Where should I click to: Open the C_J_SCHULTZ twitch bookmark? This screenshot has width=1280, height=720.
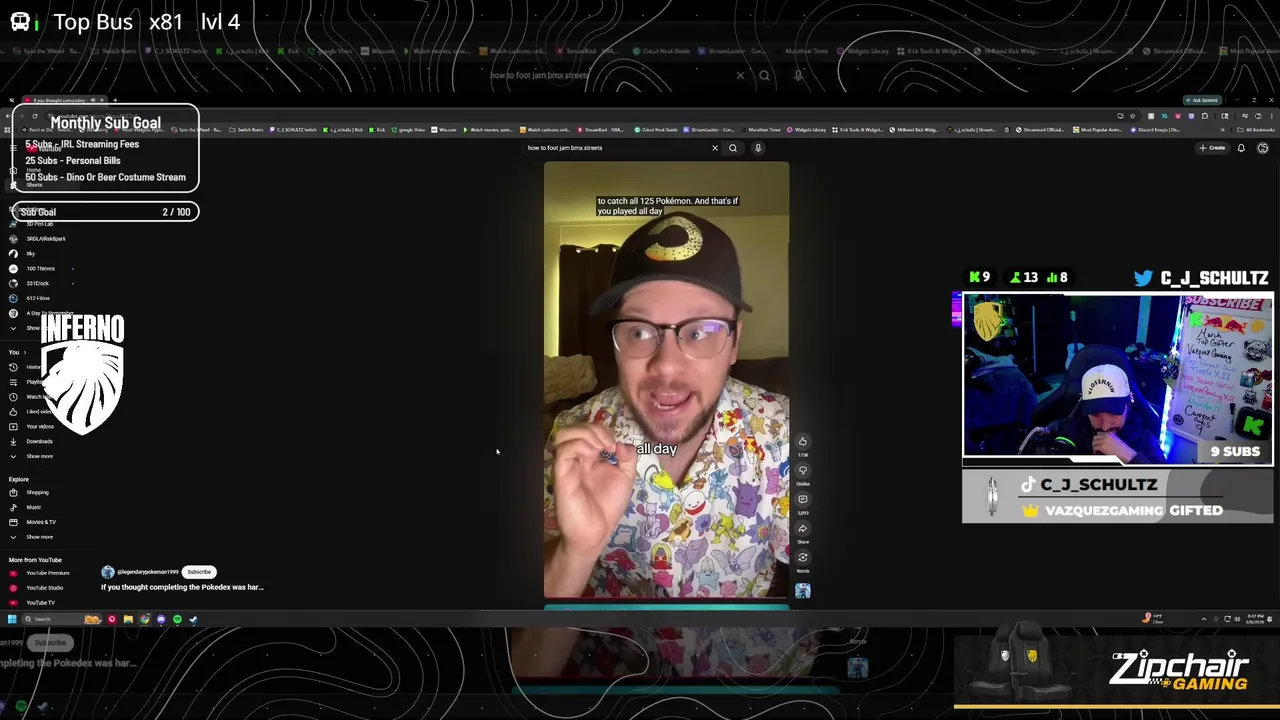click(293, 129)
